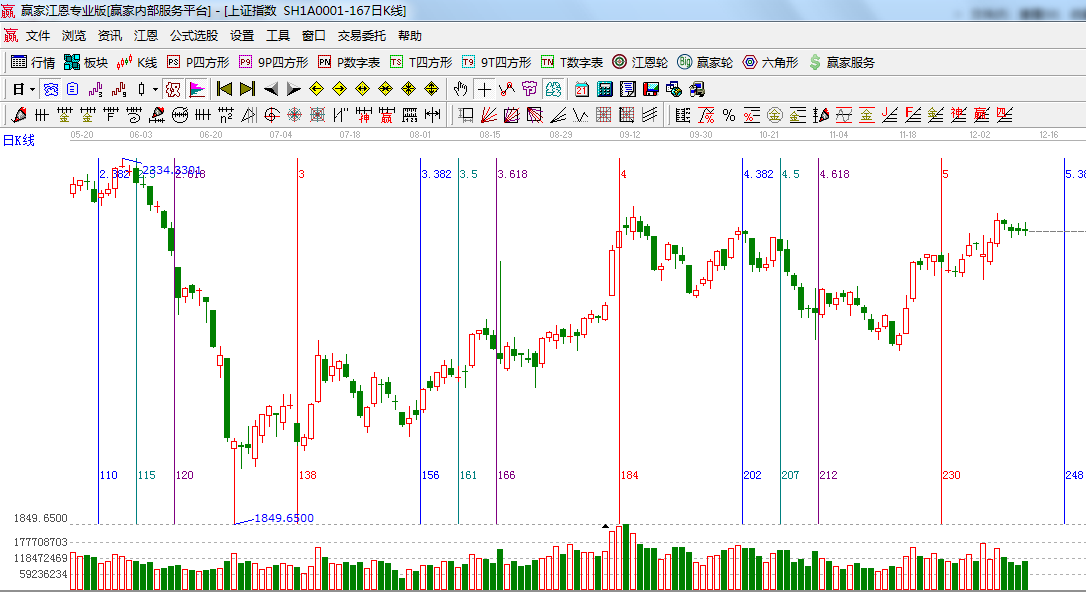
Task: Open the 江恩轮 Gann wheel
Action: (x=640, y=62)
